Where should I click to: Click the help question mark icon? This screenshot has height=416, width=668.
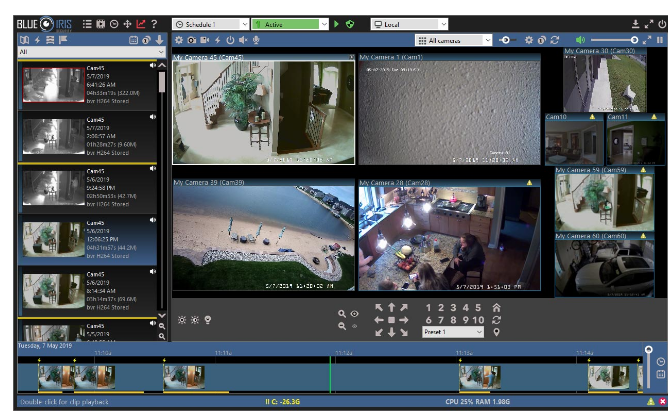[153, 23]
